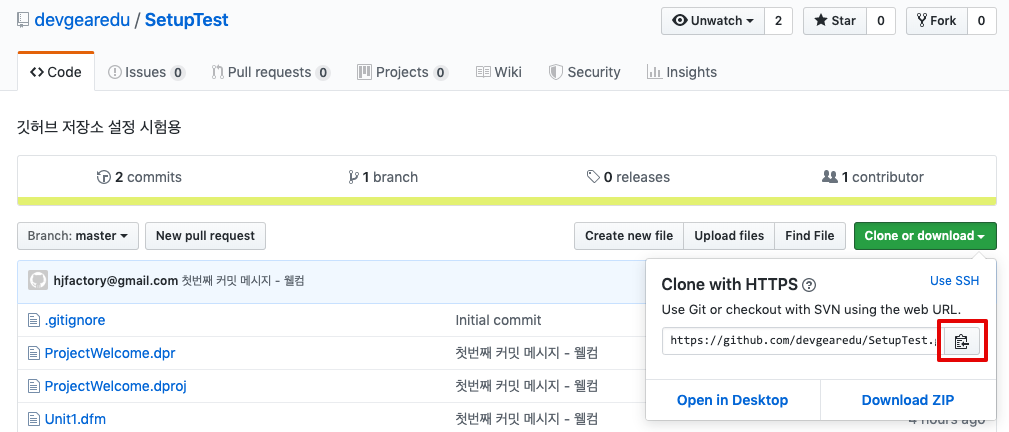Star the SetupTest repository
Image resolution: width=1009 pixels, height=432 pixels.
835,21
